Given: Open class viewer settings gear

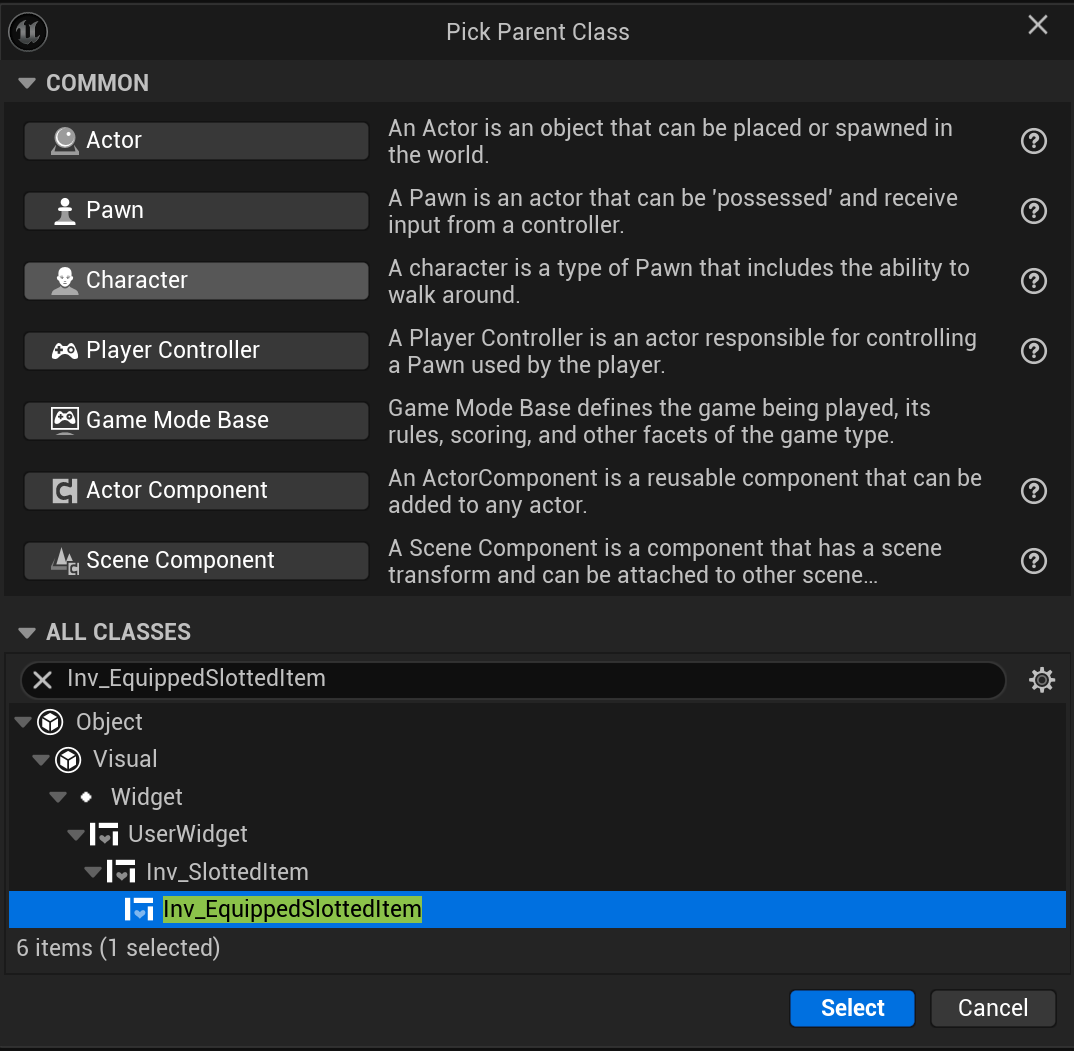Looking at the screenshot, I should tap(1042, 680).
